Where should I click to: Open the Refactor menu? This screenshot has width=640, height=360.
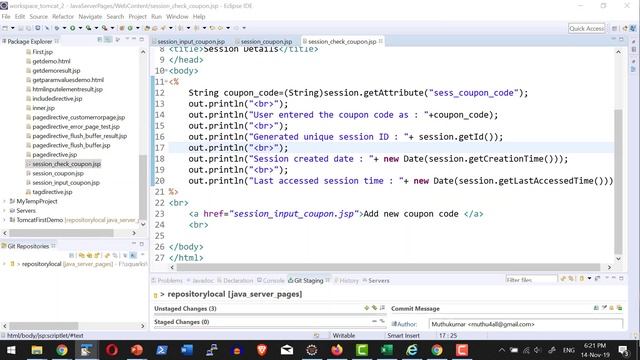pos(63,17)
